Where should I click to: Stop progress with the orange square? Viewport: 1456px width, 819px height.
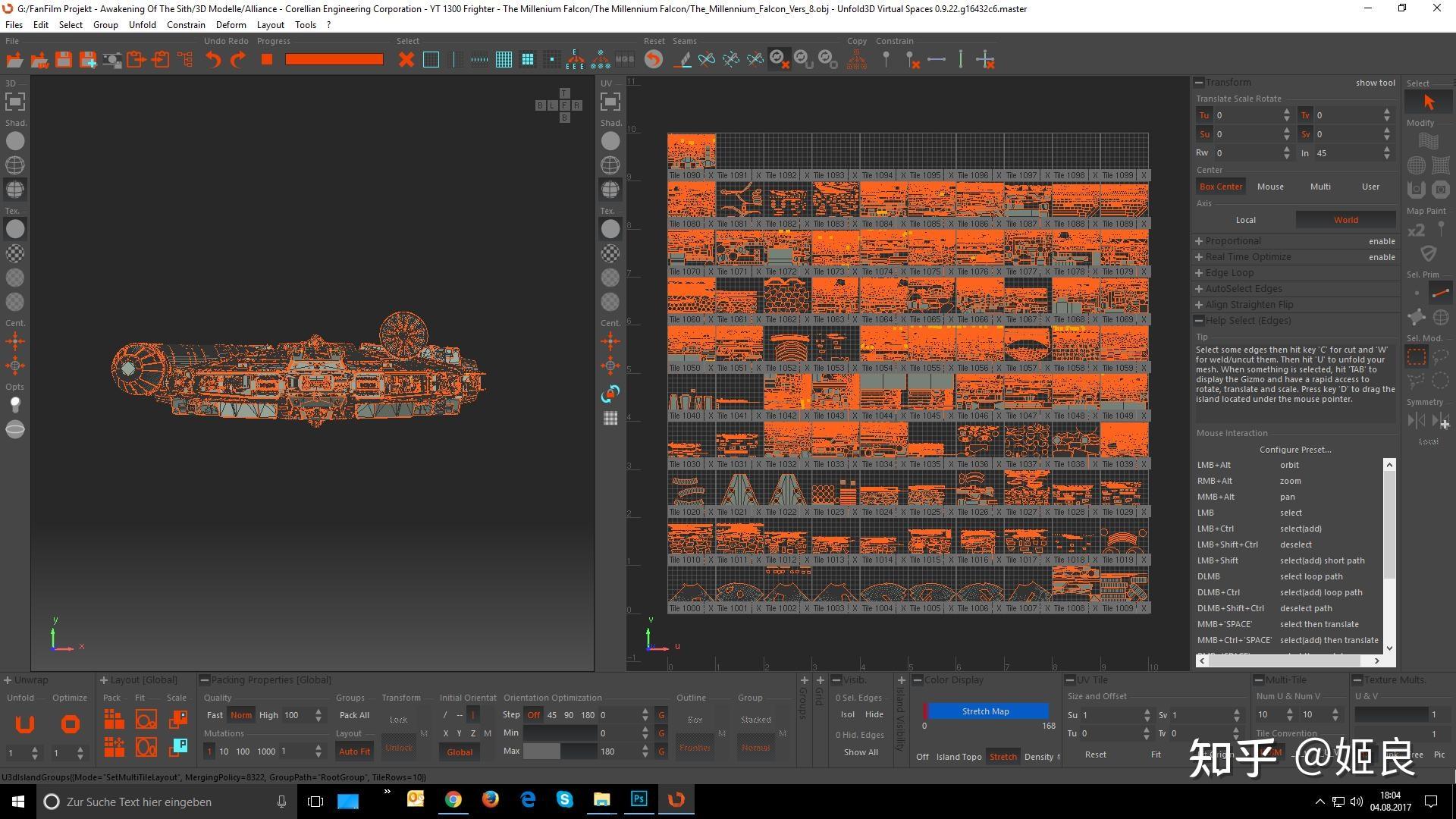click(x=267, y=59)
